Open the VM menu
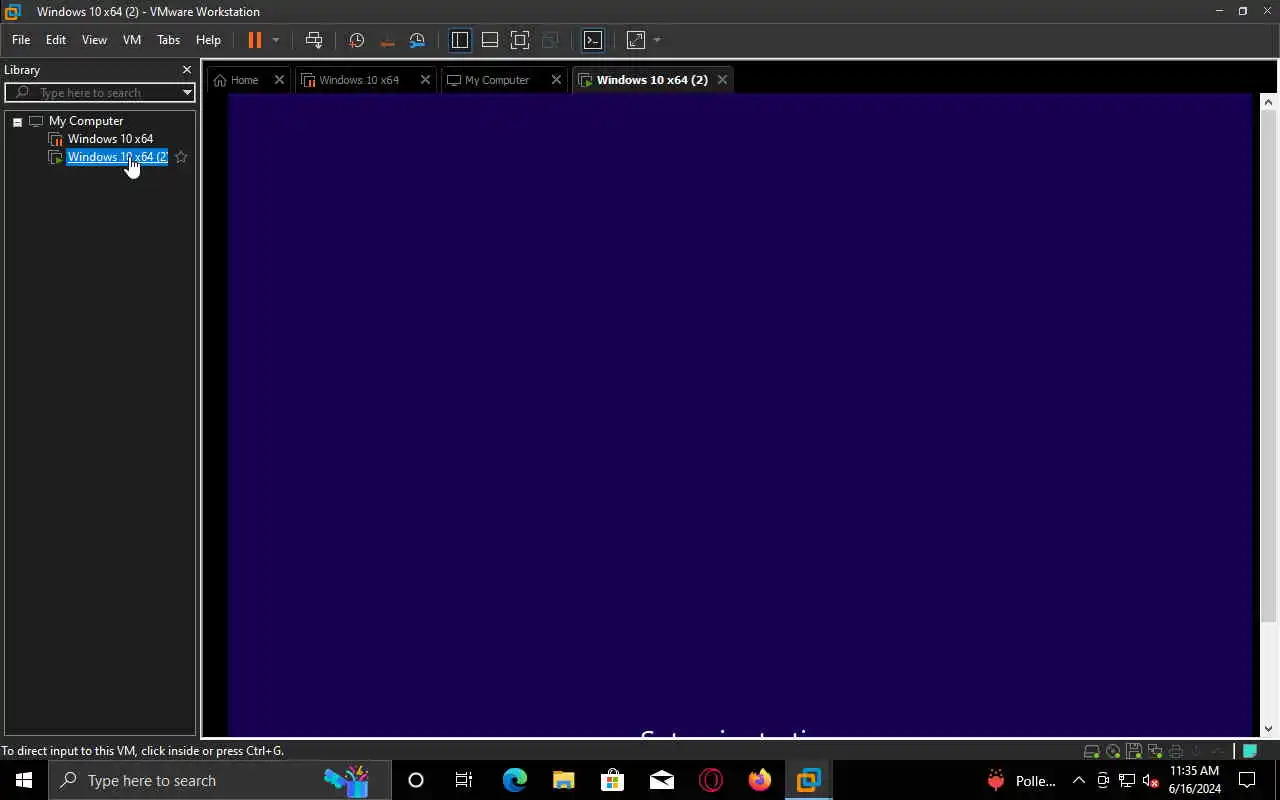 coord(132,40)
